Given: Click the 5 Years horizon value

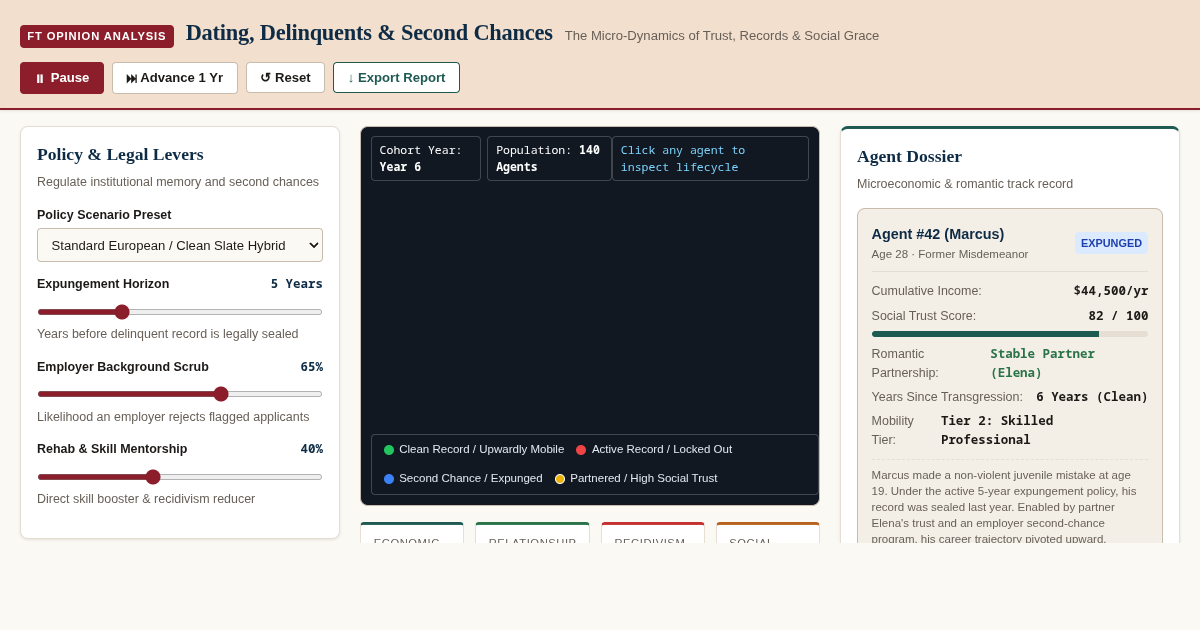Looking at the screenshot, I should [297, 284].
